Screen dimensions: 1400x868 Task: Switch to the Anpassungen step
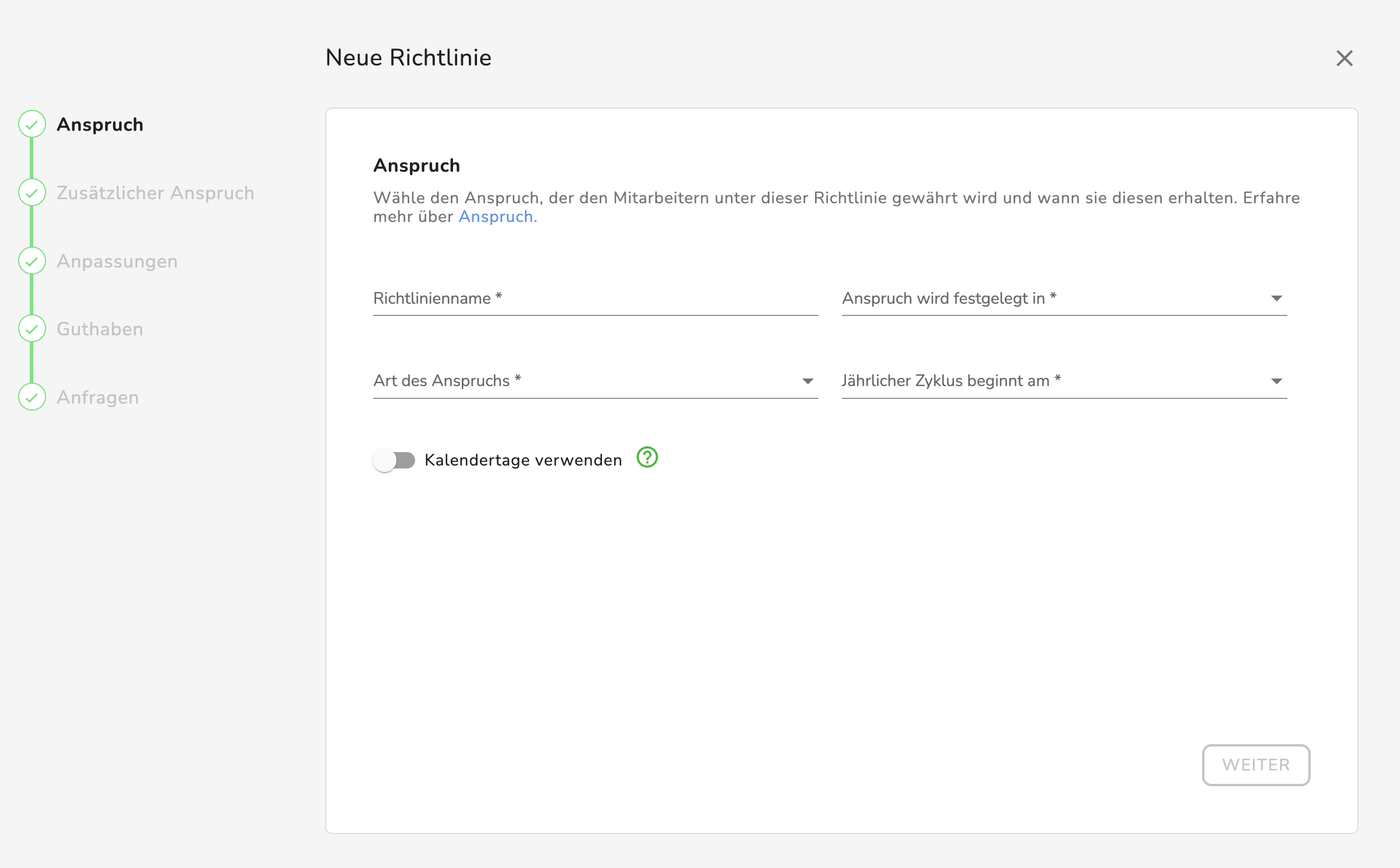tap(117, 261)
